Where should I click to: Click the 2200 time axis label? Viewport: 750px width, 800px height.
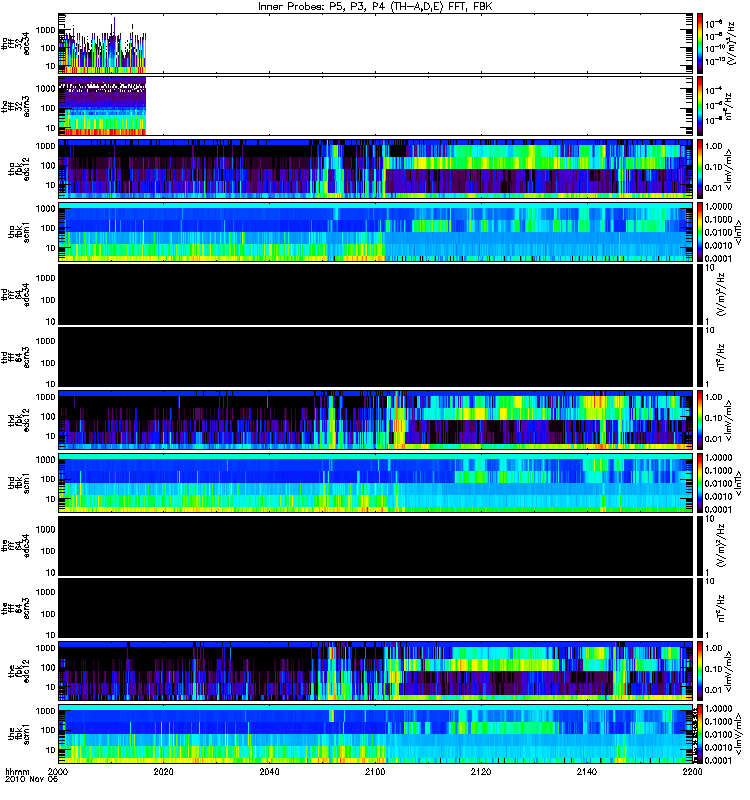point(692,772)
